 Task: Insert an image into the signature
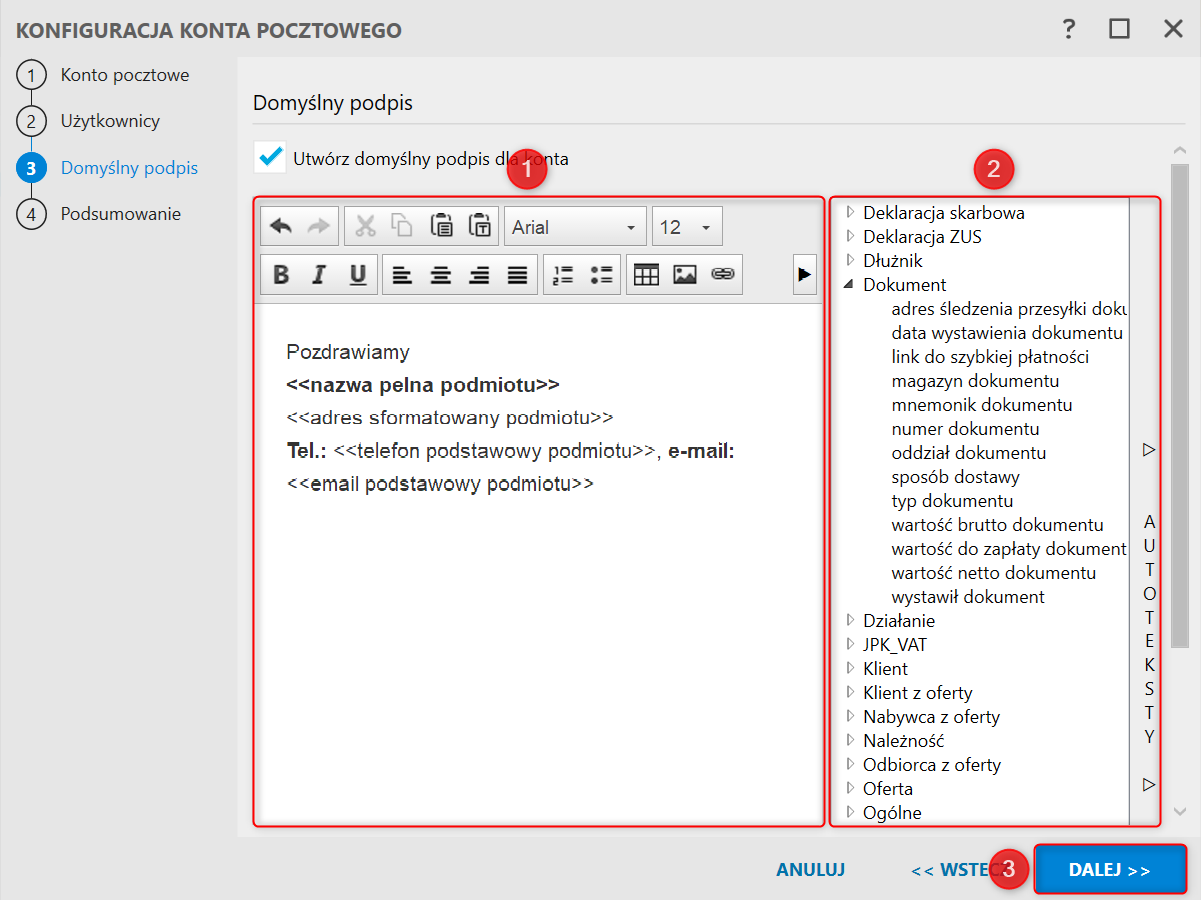pyautogui.click(x=685, y=275)
